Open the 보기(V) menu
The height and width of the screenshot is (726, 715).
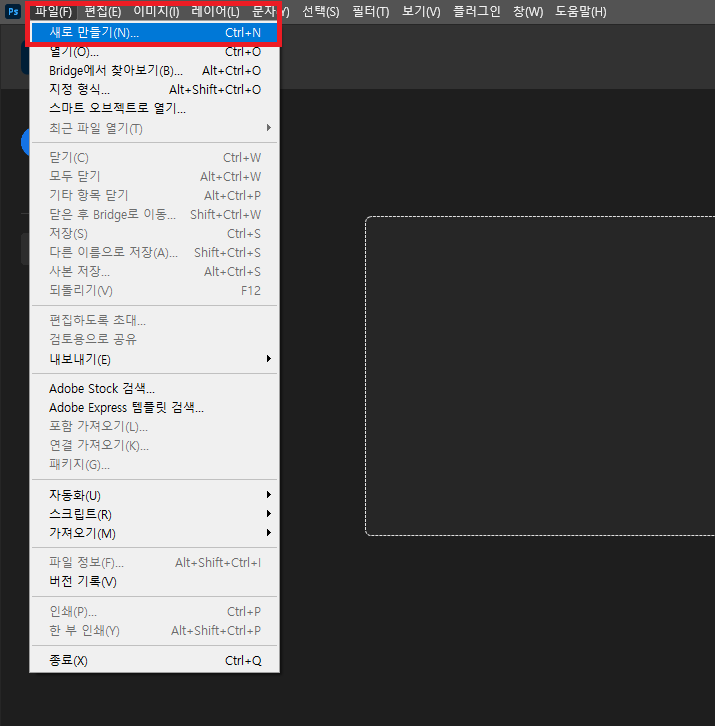421,12
